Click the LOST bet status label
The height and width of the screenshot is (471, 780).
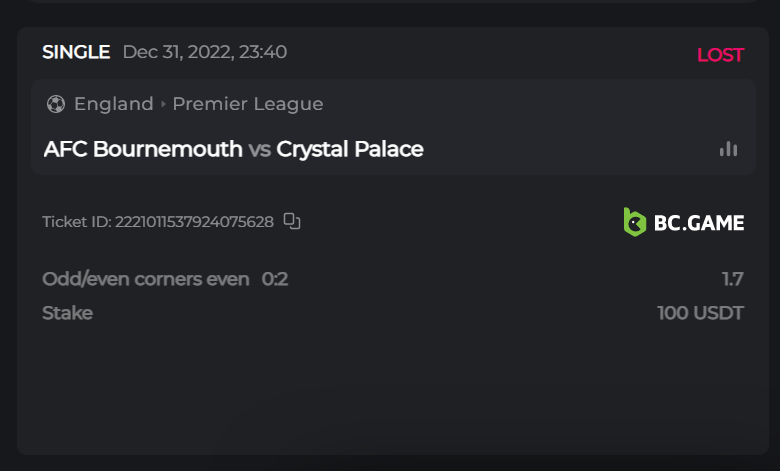(x=720, y=55)
